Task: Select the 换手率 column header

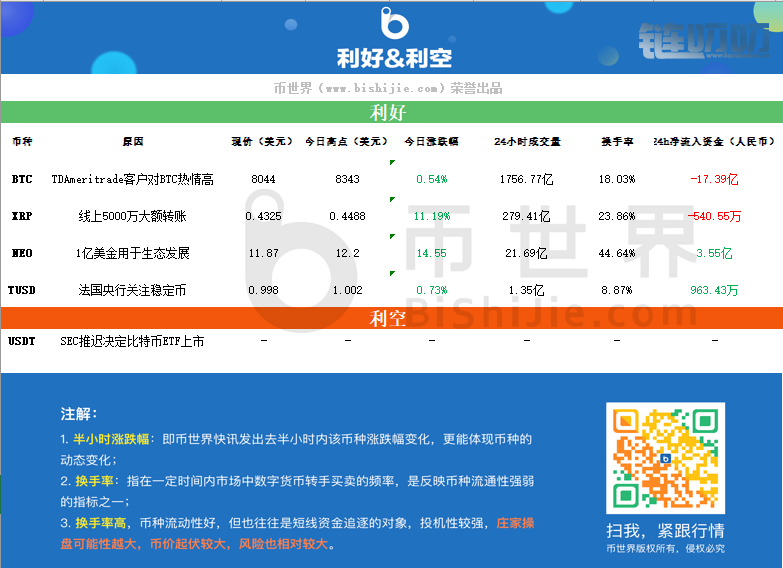Action: click(x=617, y=141)
